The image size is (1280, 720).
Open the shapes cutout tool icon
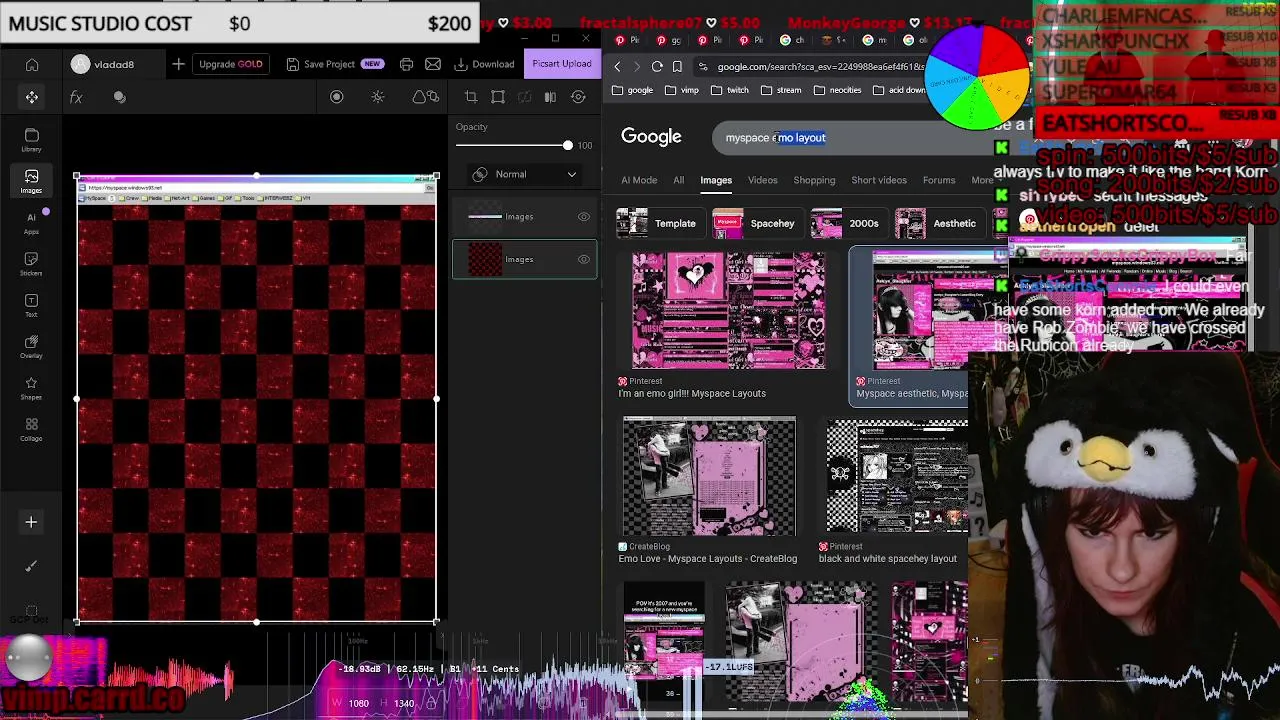(426, 97)
